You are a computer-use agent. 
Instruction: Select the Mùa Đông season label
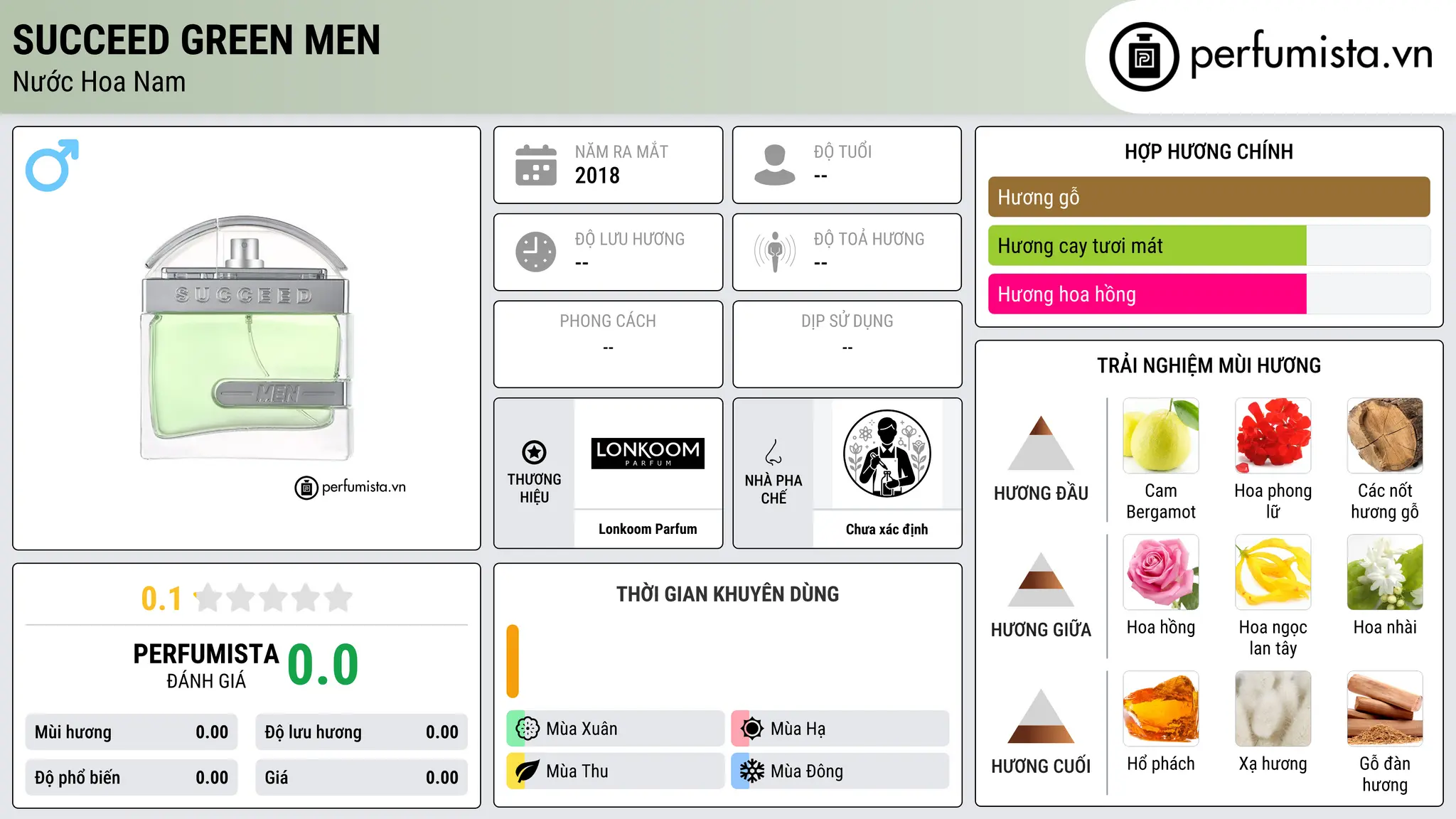point(807,771)
